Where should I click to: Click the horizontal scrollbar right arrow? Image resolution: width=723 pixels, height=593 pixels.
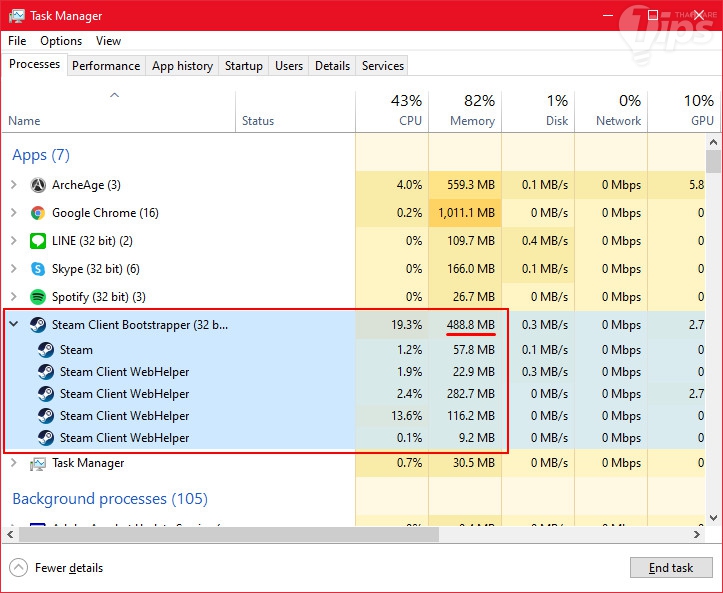pyautogui.click(x=697, y=534)
